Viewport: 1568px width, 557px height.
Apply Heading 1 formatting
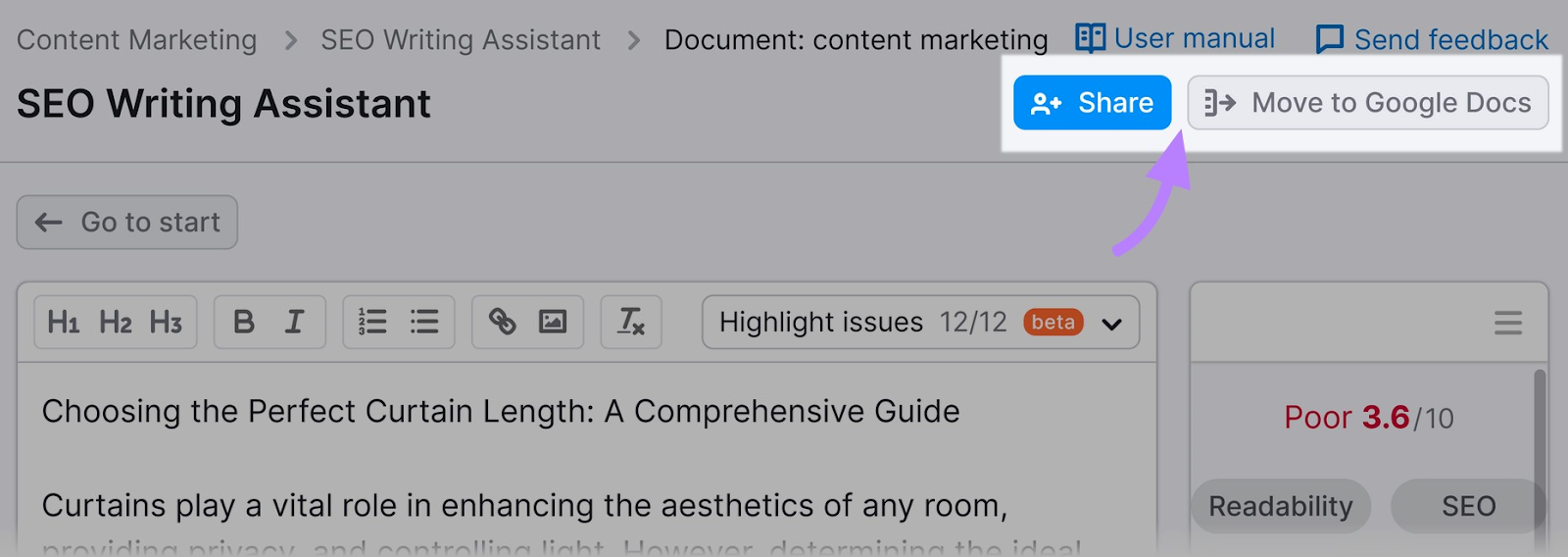(64, 322)
